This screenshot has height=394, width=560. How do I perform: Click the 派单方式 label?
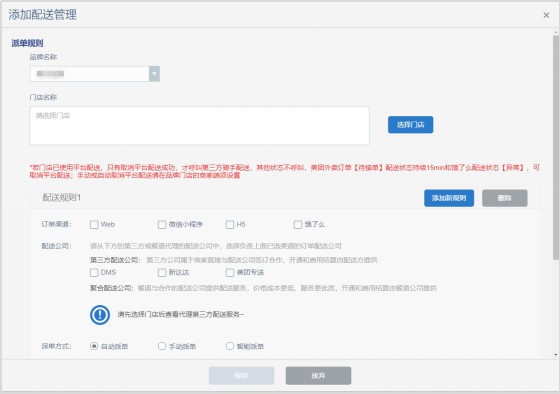56,346
